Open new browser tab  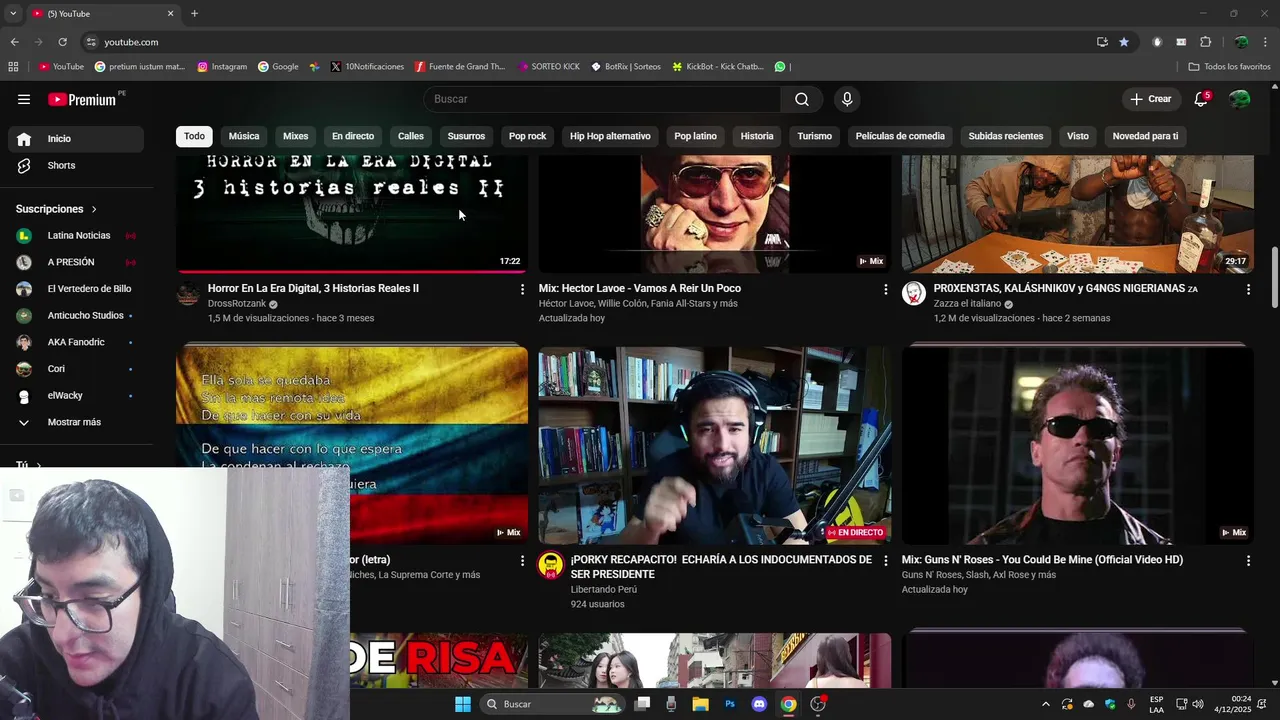[x=194, y=13]
